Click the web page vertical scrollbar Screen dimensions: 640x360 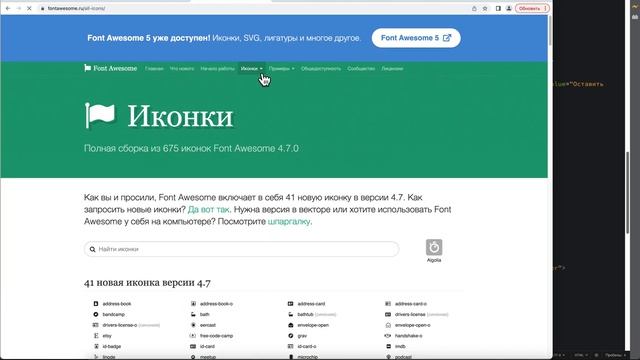coord(550,30)
